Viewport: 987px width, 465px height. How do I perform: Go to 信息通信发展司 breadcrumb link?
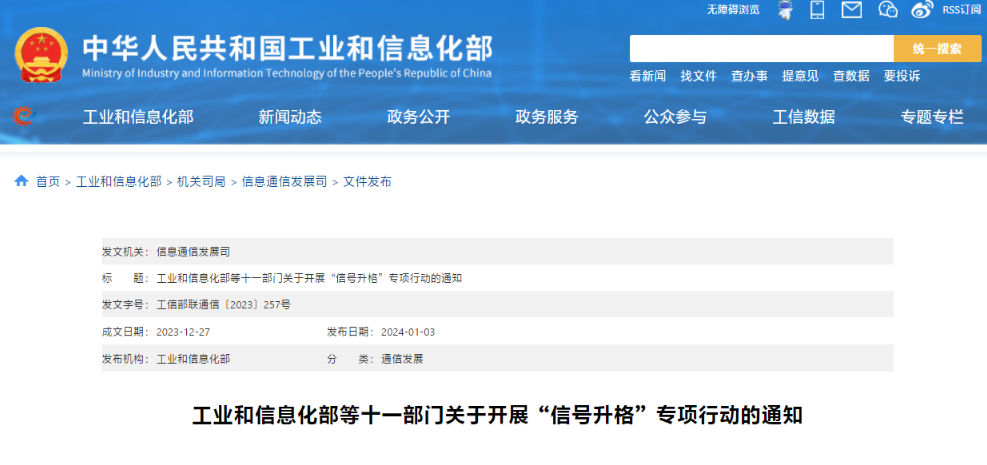(285, 182)
